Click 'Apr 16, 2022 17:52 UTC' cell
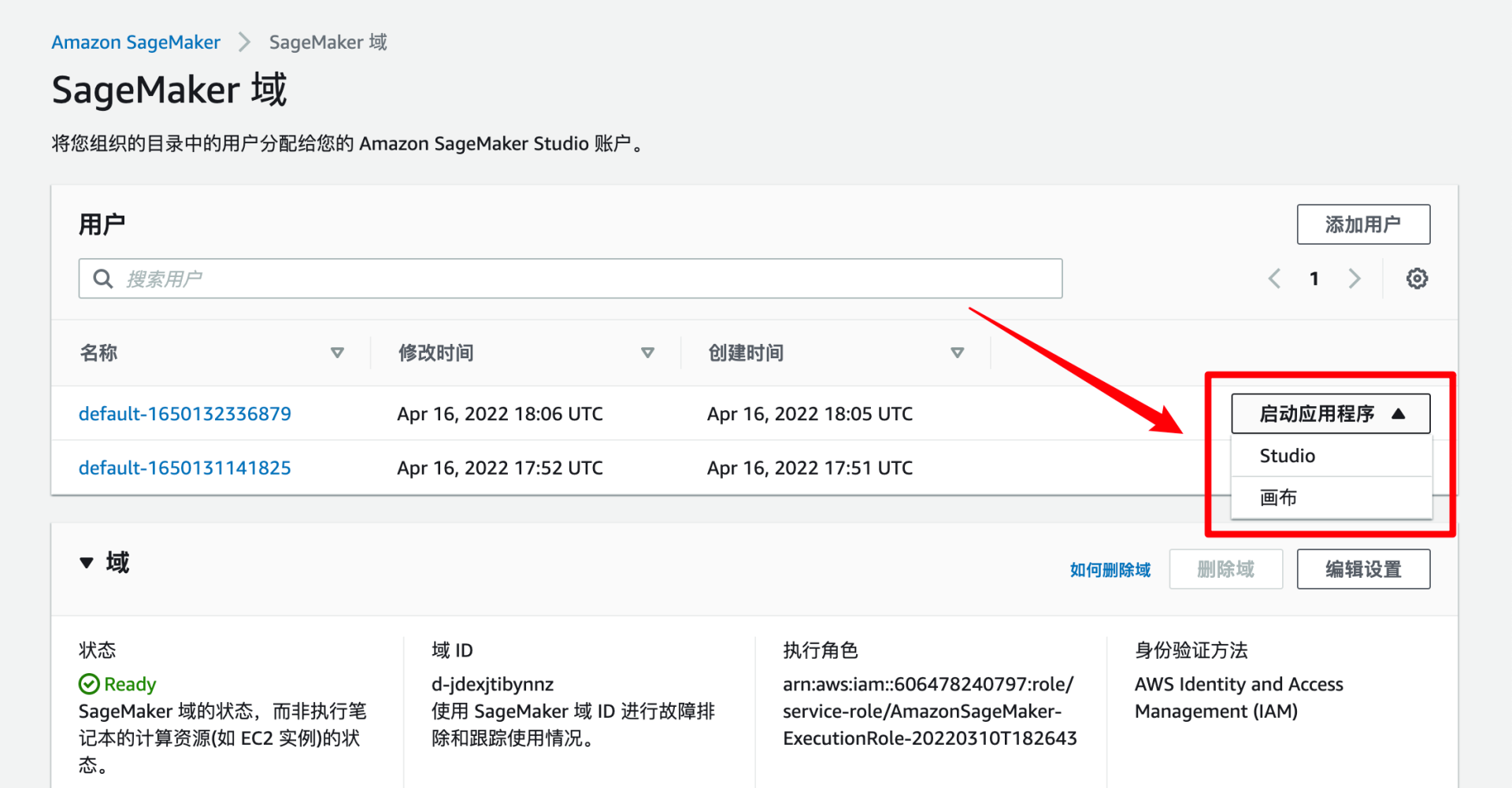This screenshot has width=1512, height=788. [500, 468]
